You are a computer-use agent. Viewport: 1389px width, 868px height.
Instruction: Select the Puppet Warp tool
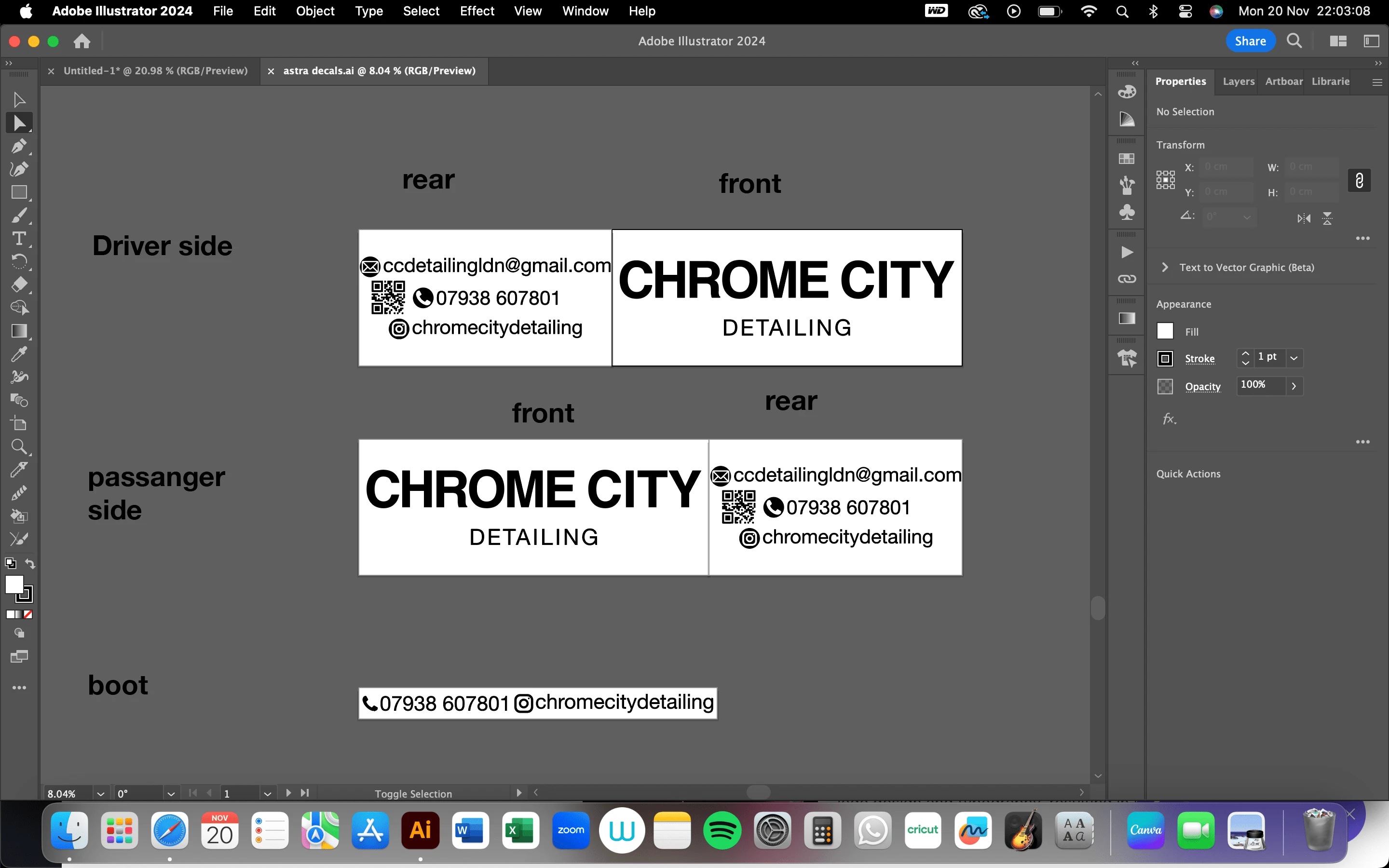click(x=19, y=377)
